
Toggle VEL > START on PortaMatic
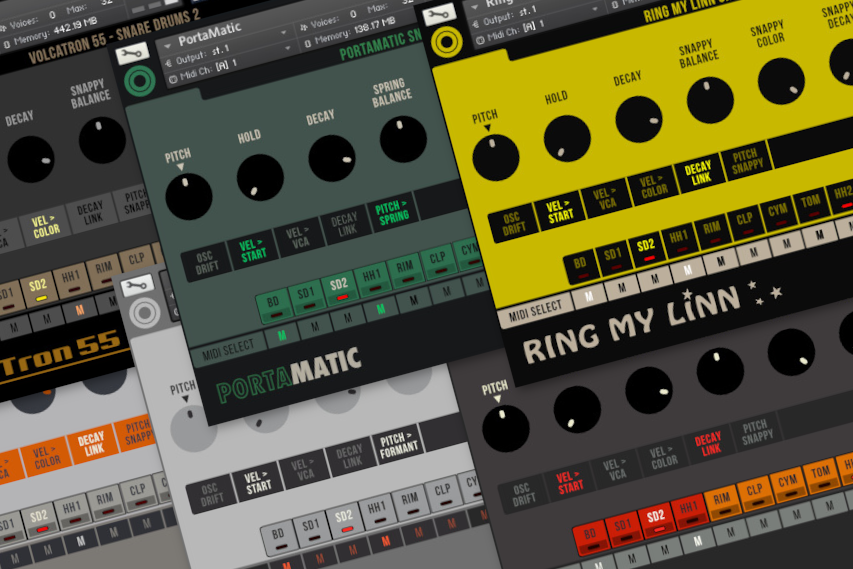click(251, 251)
